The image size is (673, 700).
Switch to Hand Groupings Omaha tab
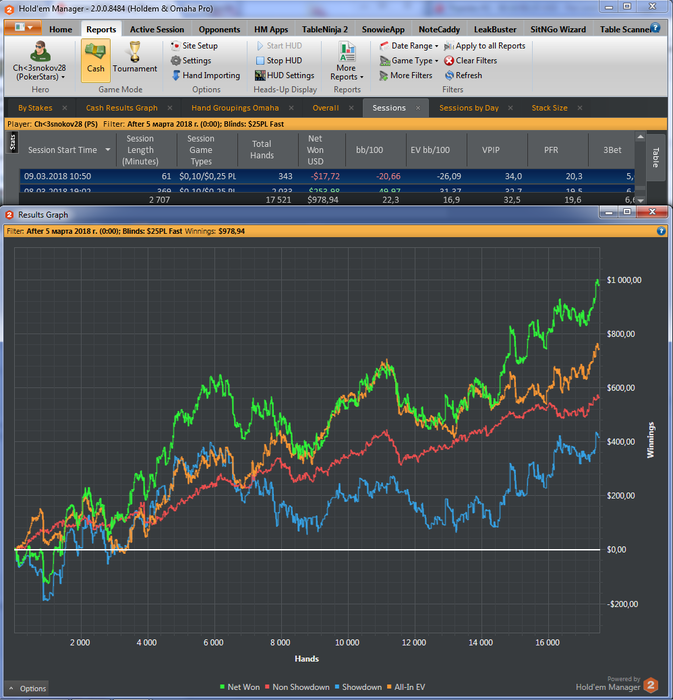pyautogui.click(x=235, y=108)
